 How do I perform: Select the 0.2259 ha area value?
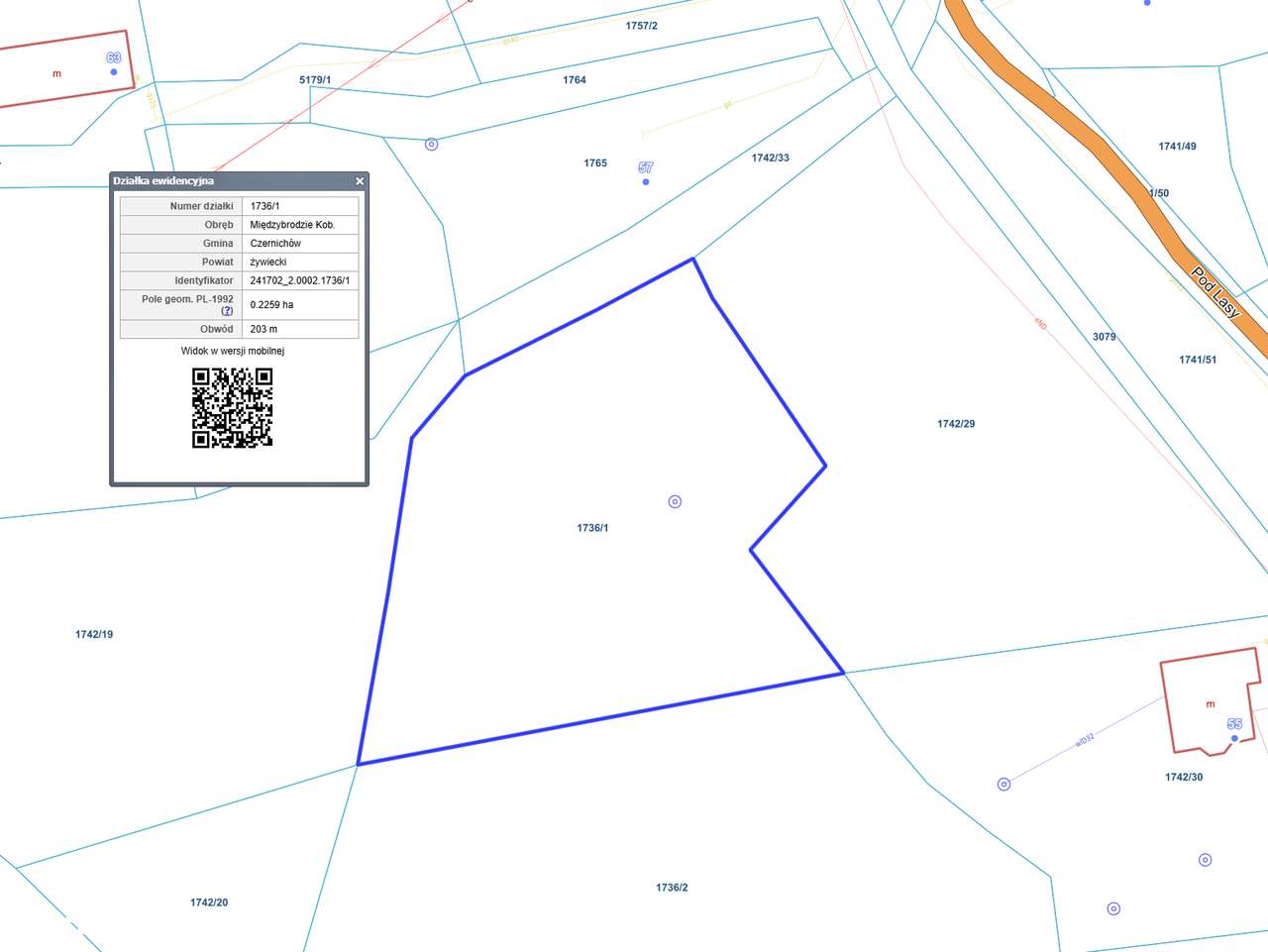(x=271, y=305)
